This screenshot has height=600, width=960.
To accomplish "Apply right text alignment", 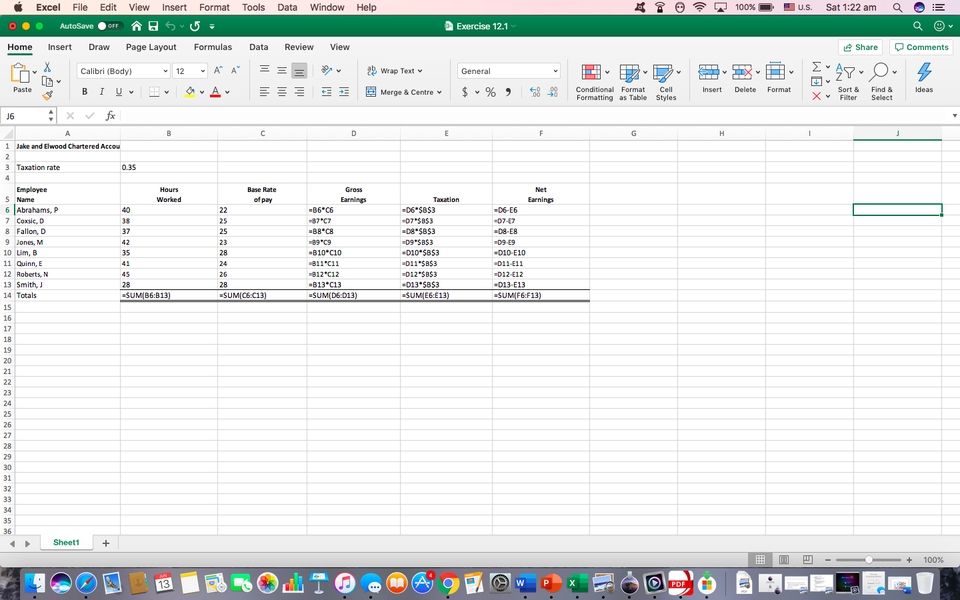I will 299,92.
